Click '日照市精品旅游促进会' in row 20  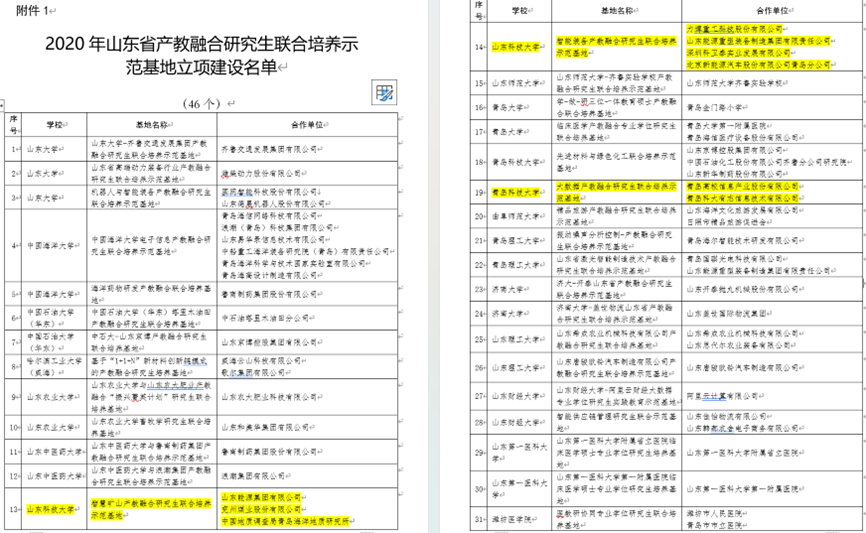(726, 222)
